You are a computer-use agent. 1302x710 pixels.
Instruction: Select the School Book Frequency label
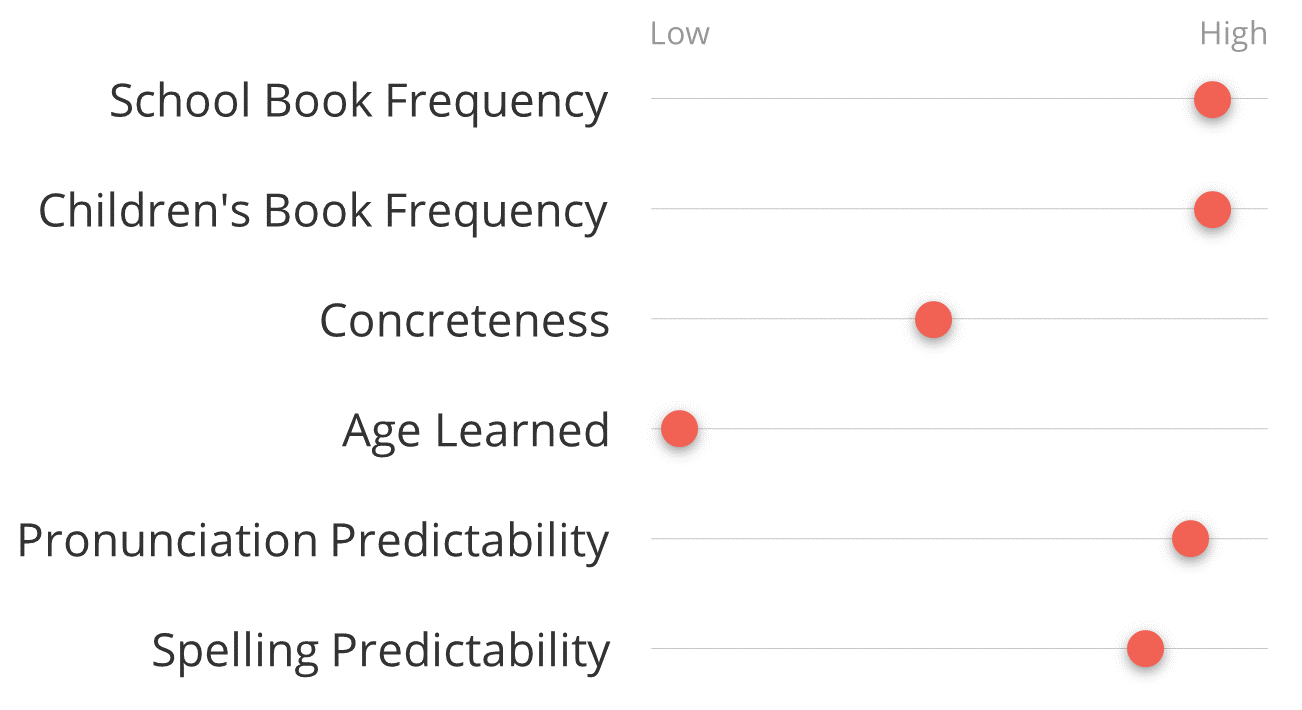tap(358, 102)
